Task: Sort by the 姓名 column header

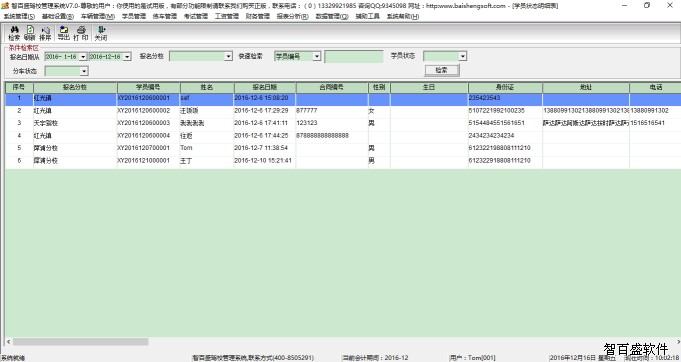Action: coord(207,87)
